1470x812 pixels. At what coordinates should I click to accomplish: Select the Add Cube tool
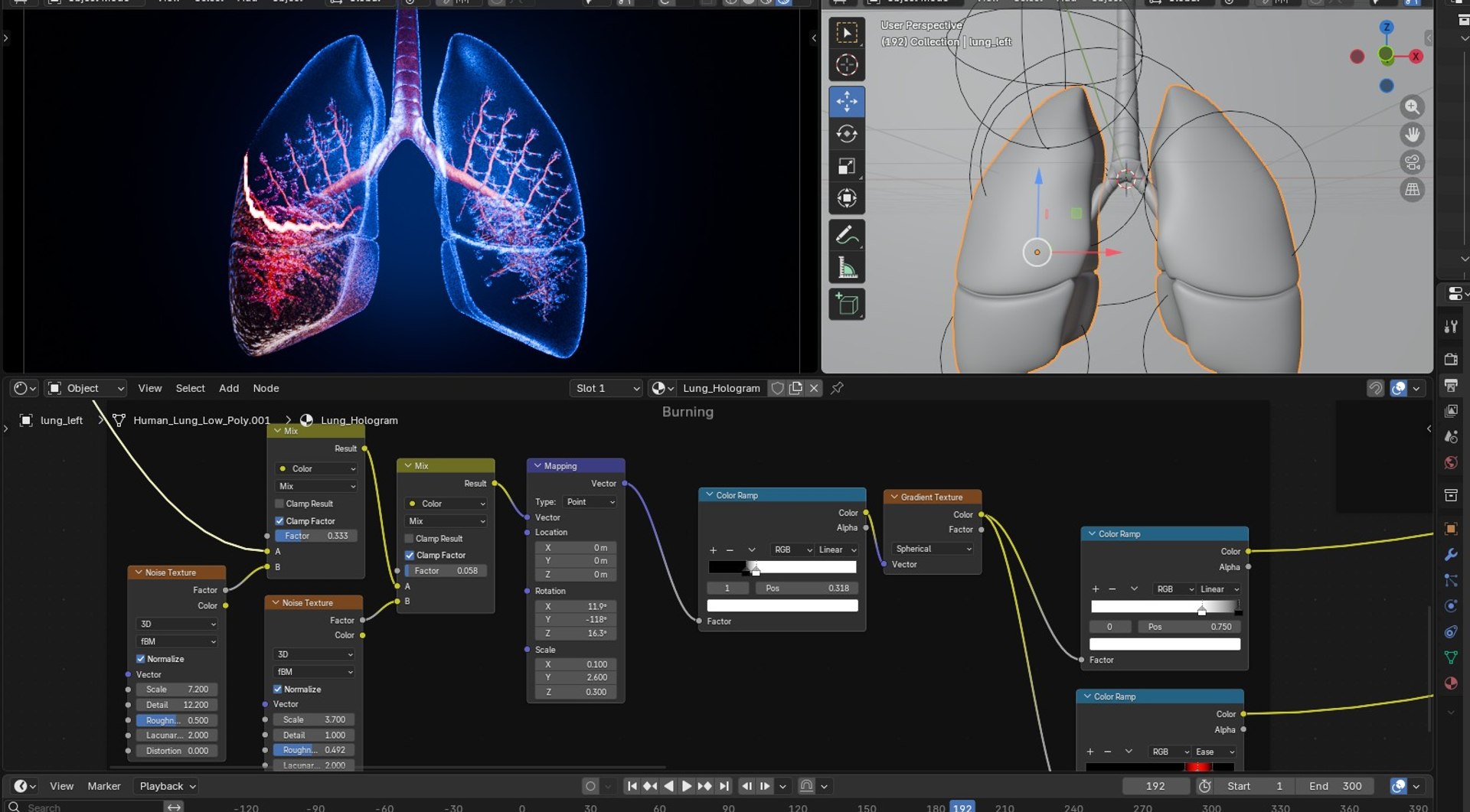847,304
